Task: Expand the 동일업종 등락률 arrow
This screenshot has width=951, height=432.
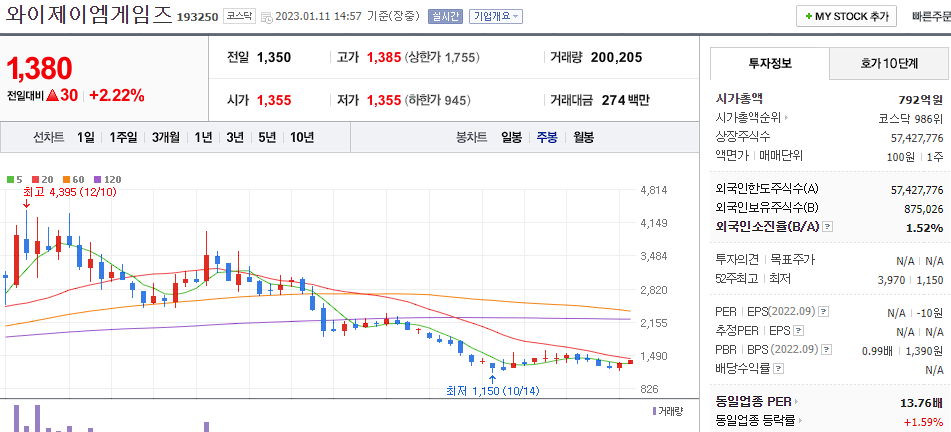Action: click(801, 420)
